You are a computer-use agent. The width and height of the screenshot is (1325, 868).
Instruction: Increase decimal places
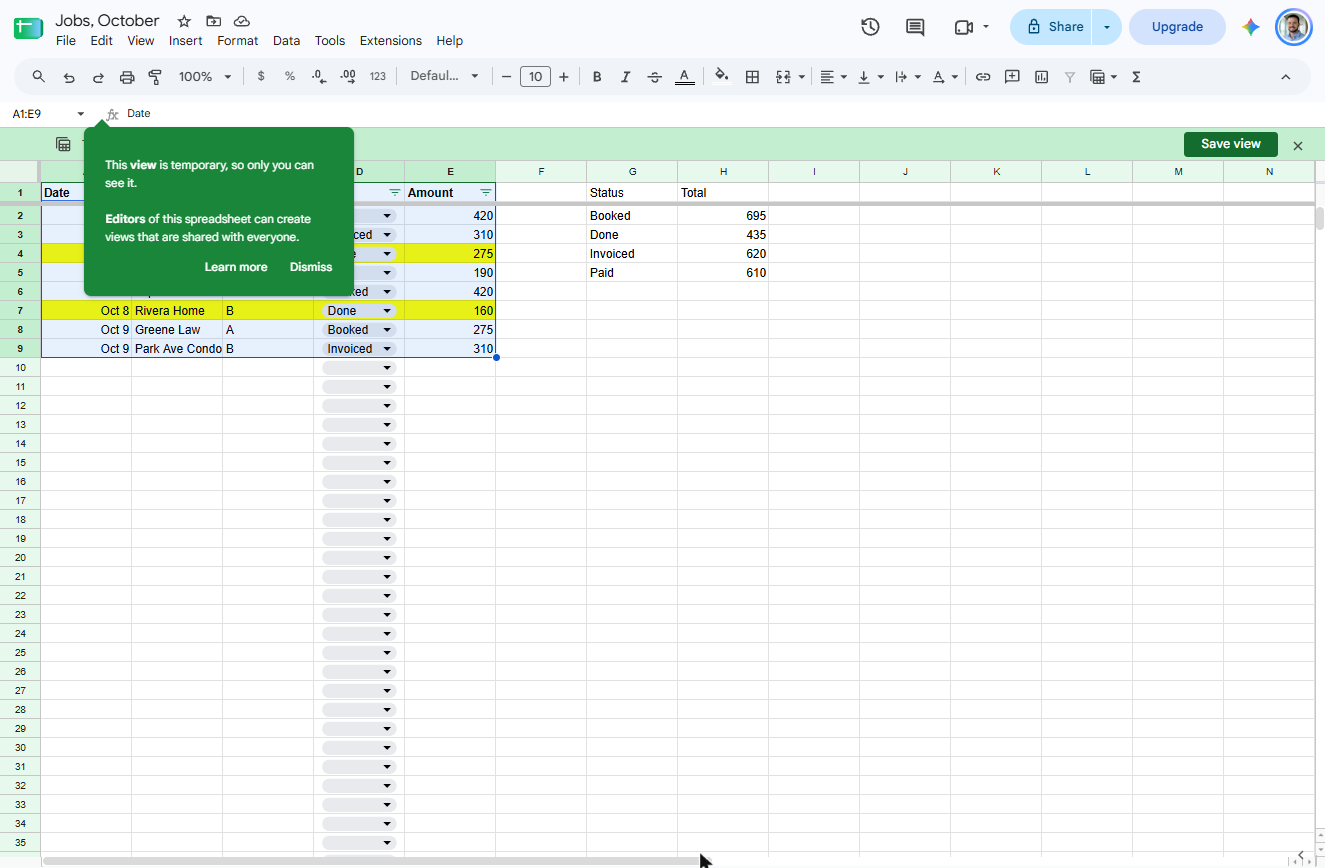348,77
